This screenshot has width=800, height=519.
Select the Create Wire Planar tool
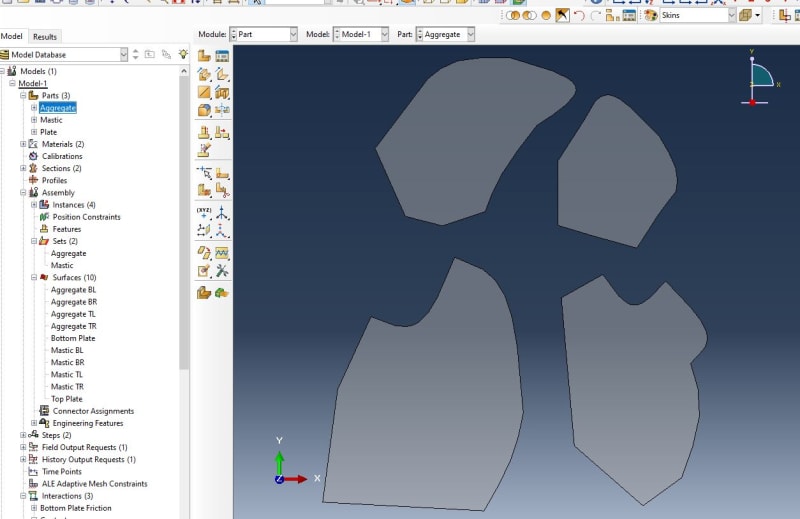click(204, 92)
